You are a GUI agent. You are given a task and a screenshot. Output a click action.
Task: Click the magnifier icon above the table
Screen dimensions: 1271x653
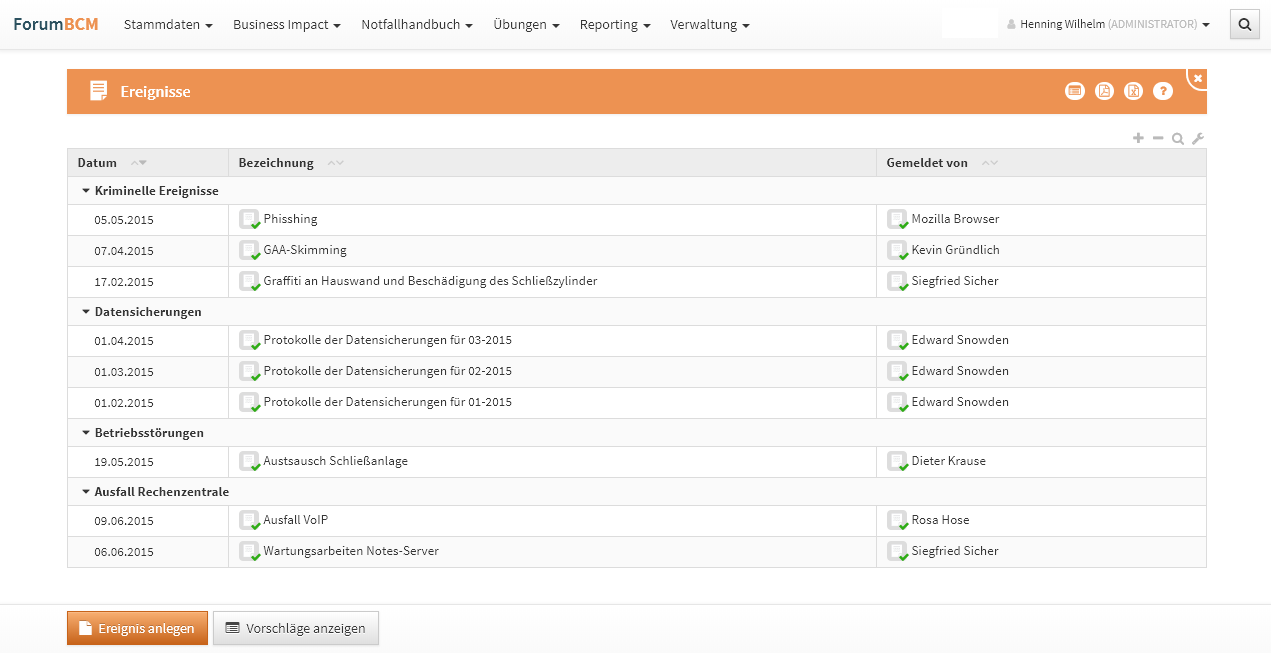tap(1178, 139)
